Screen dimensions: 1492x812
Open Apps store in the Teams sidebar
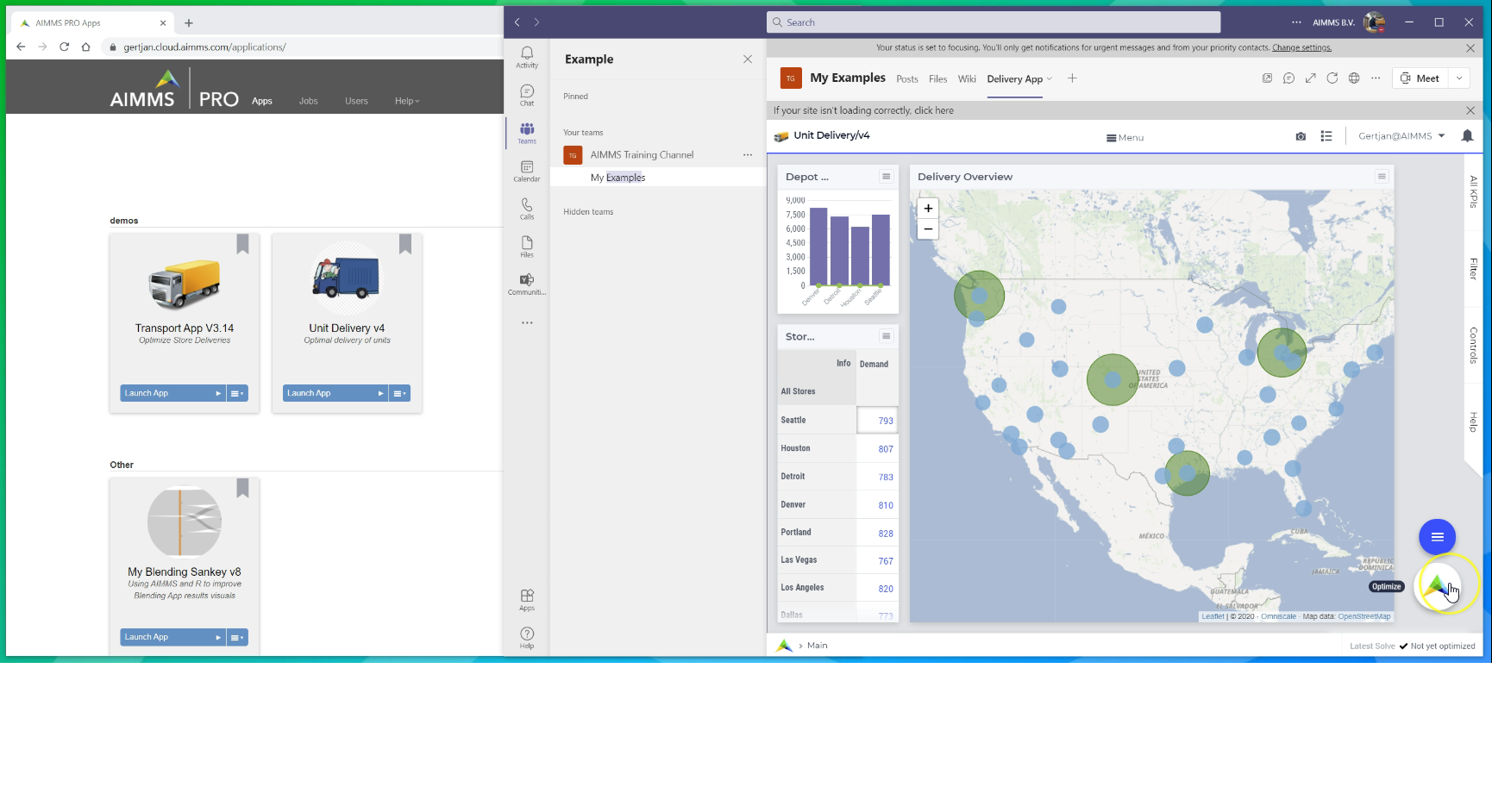[527, 600]
